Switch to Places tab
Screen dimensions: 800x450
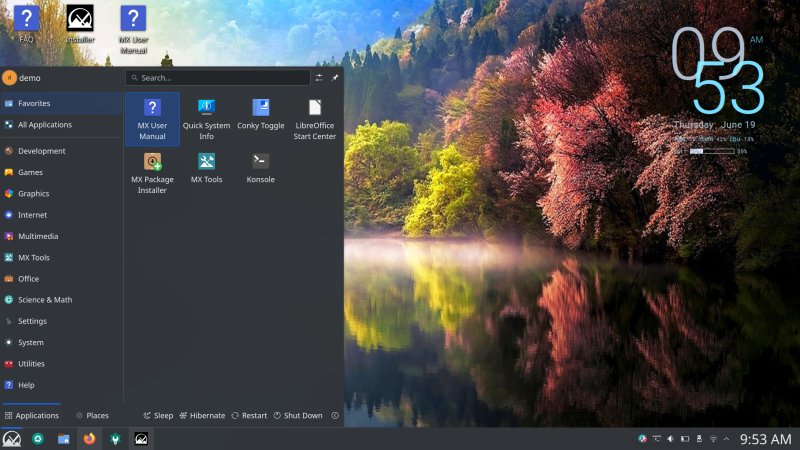(92, 415)
